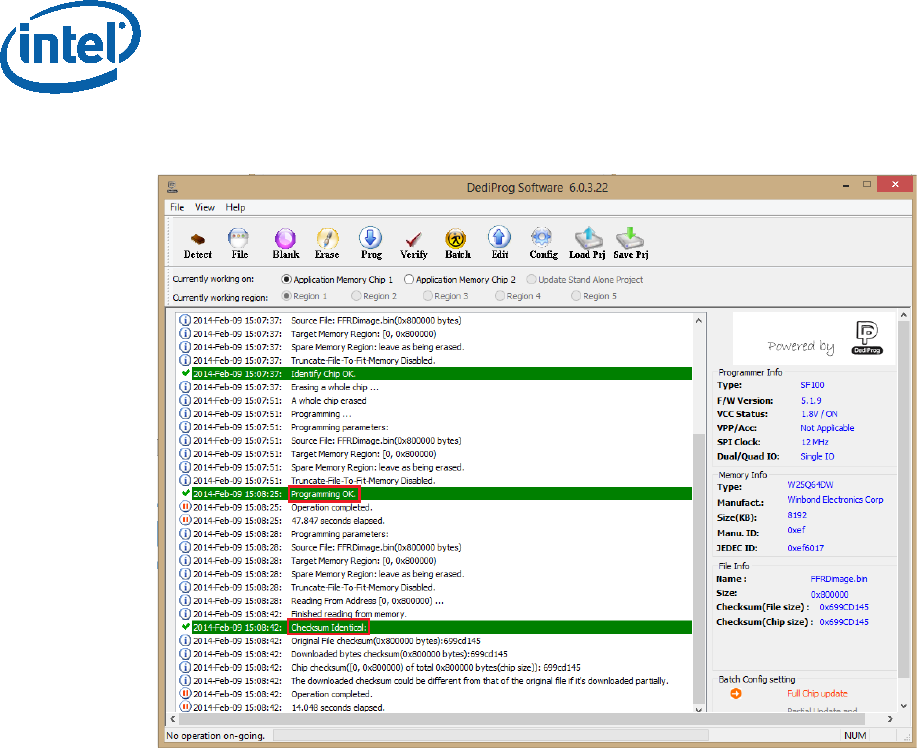Select the 'Identify Chip OK.' log row
Screen dimensions: 917x748
pos(436,374)
